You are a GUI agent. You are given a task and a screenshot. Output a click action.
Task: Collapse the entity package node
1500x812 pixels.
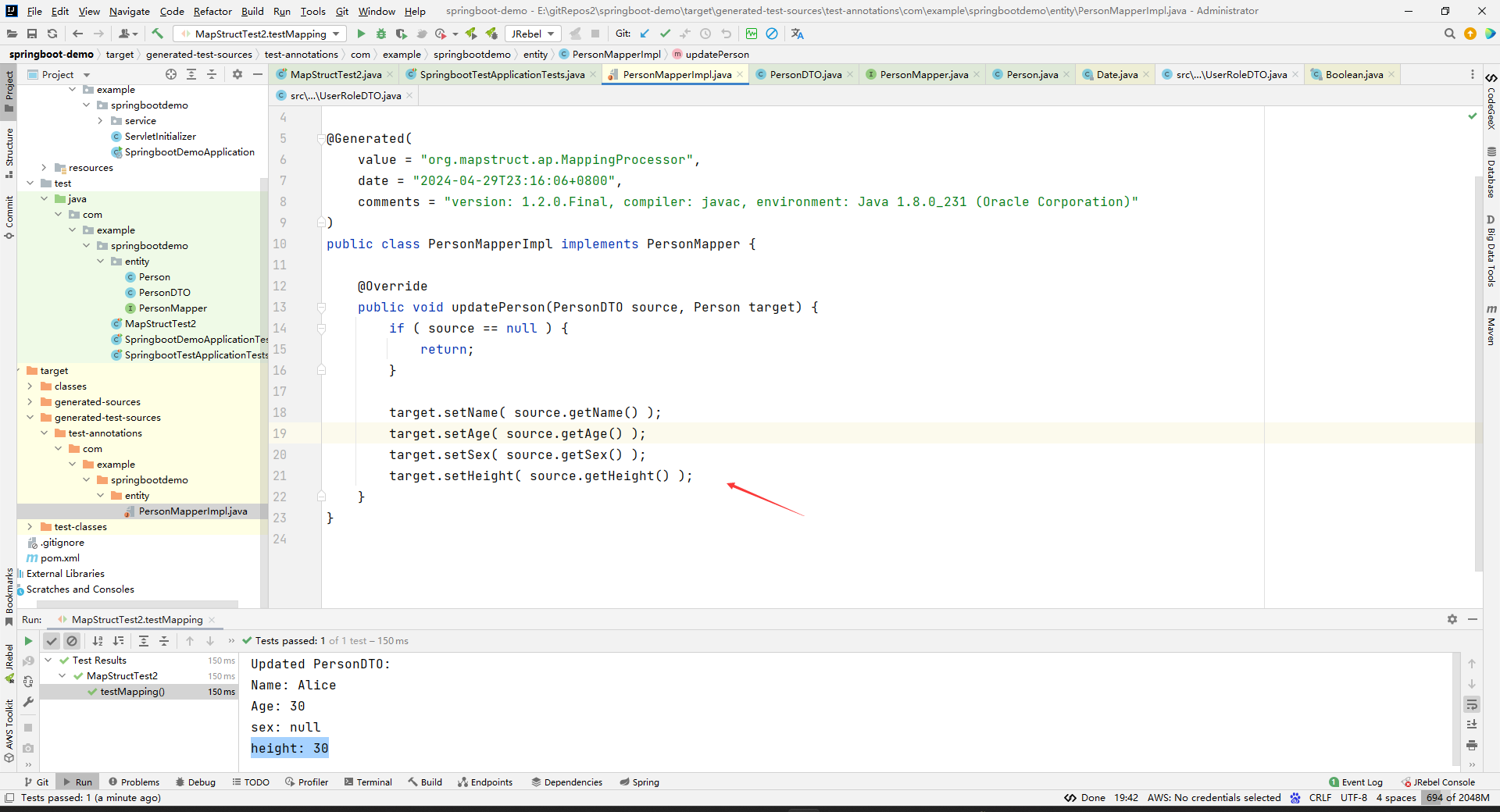click(100, 261)
